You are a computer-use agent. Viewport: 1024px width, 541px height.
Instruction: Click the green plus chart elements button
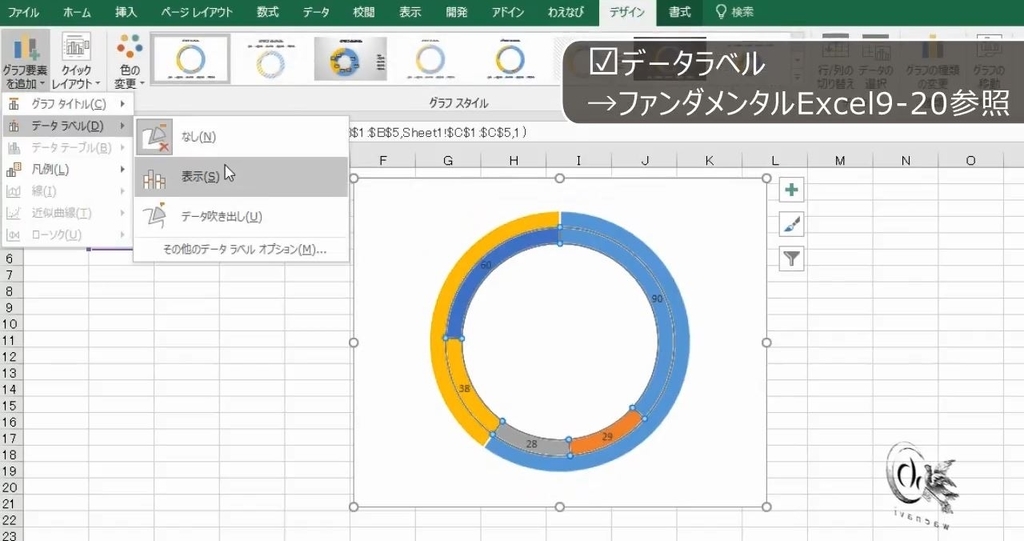792,190
